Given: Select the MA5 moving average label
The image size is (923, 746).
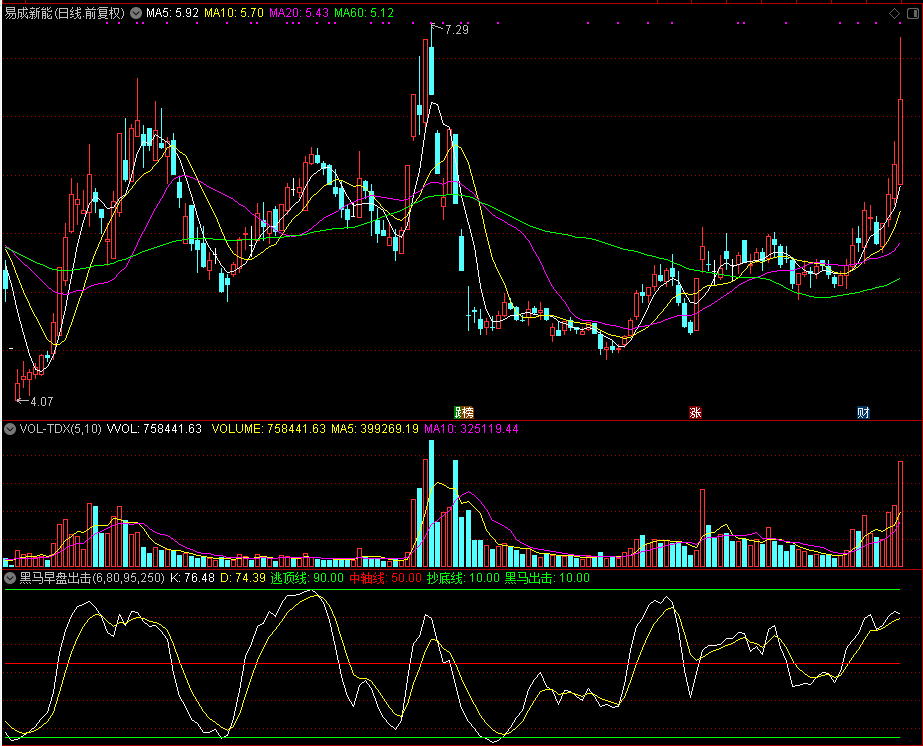Looking at the screenshot, I should pyautogui.click(x=170, y=14).
